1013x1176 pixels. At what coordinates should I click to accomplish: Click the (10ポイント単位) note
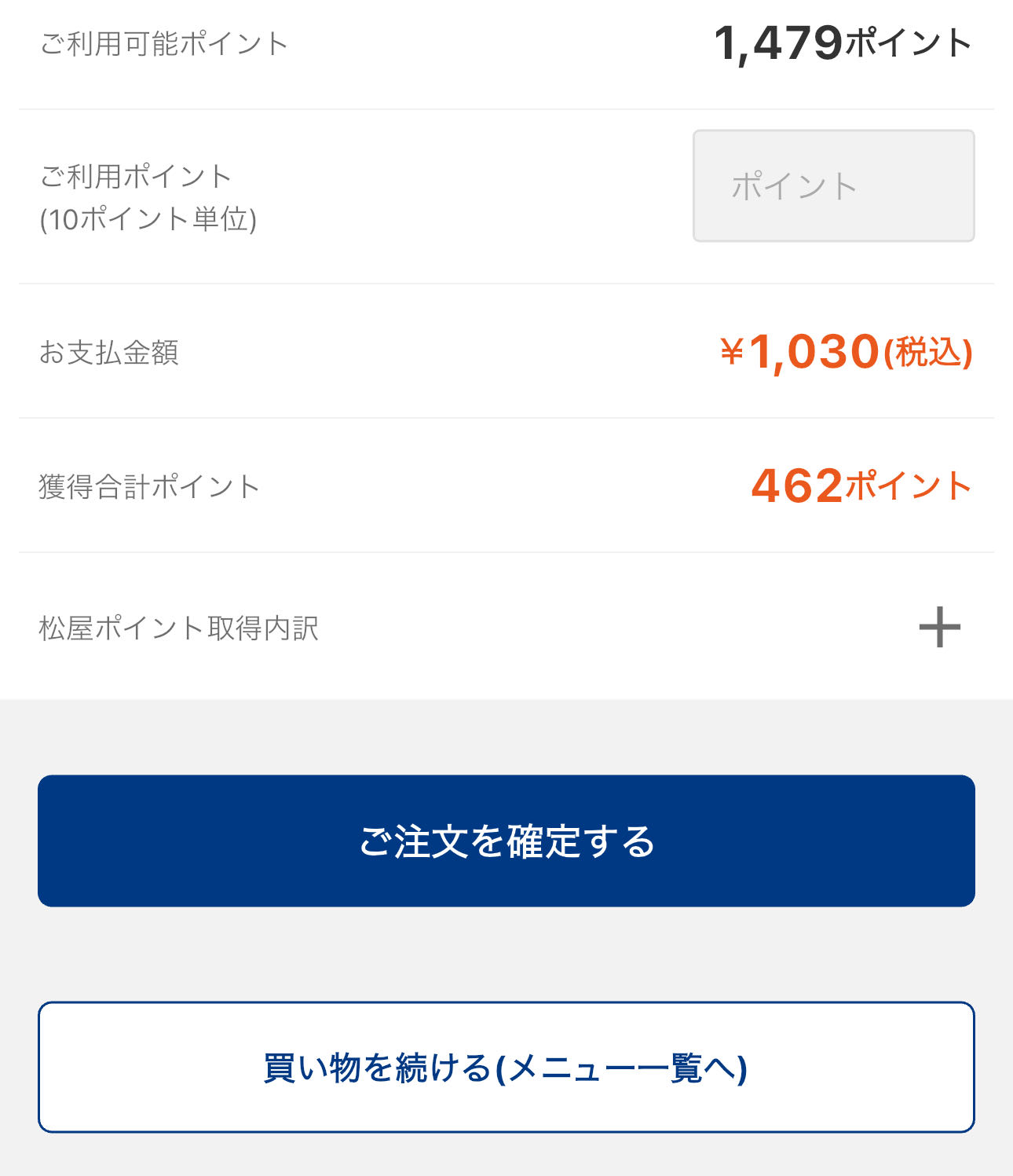point(148,219)
